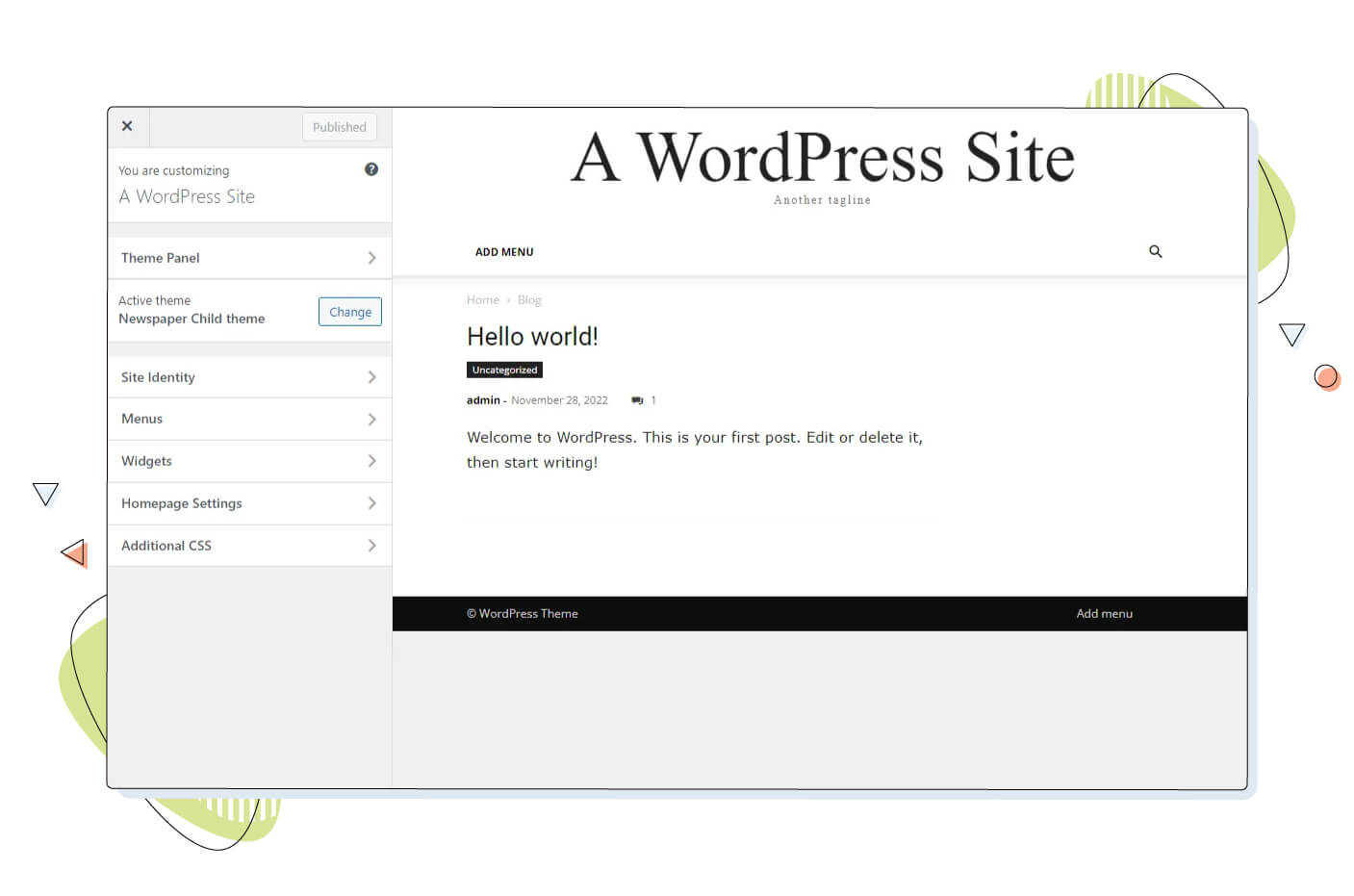Viewport: 1354px width, 896px height.
Task: Open the Menus section
Action: 250,420
